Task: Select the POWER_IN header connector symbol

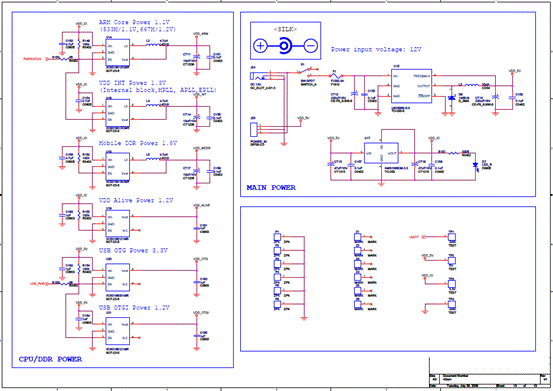Action: pos(254,130)
